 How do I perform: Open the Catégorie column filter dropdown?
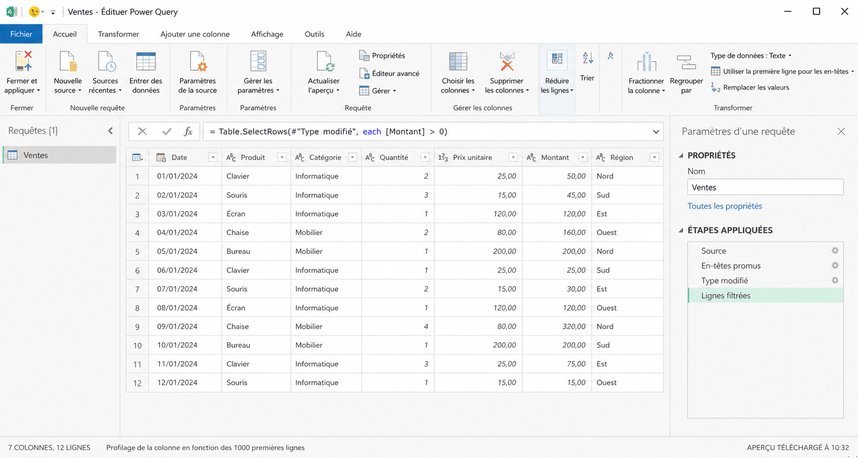tap(352, 158)
